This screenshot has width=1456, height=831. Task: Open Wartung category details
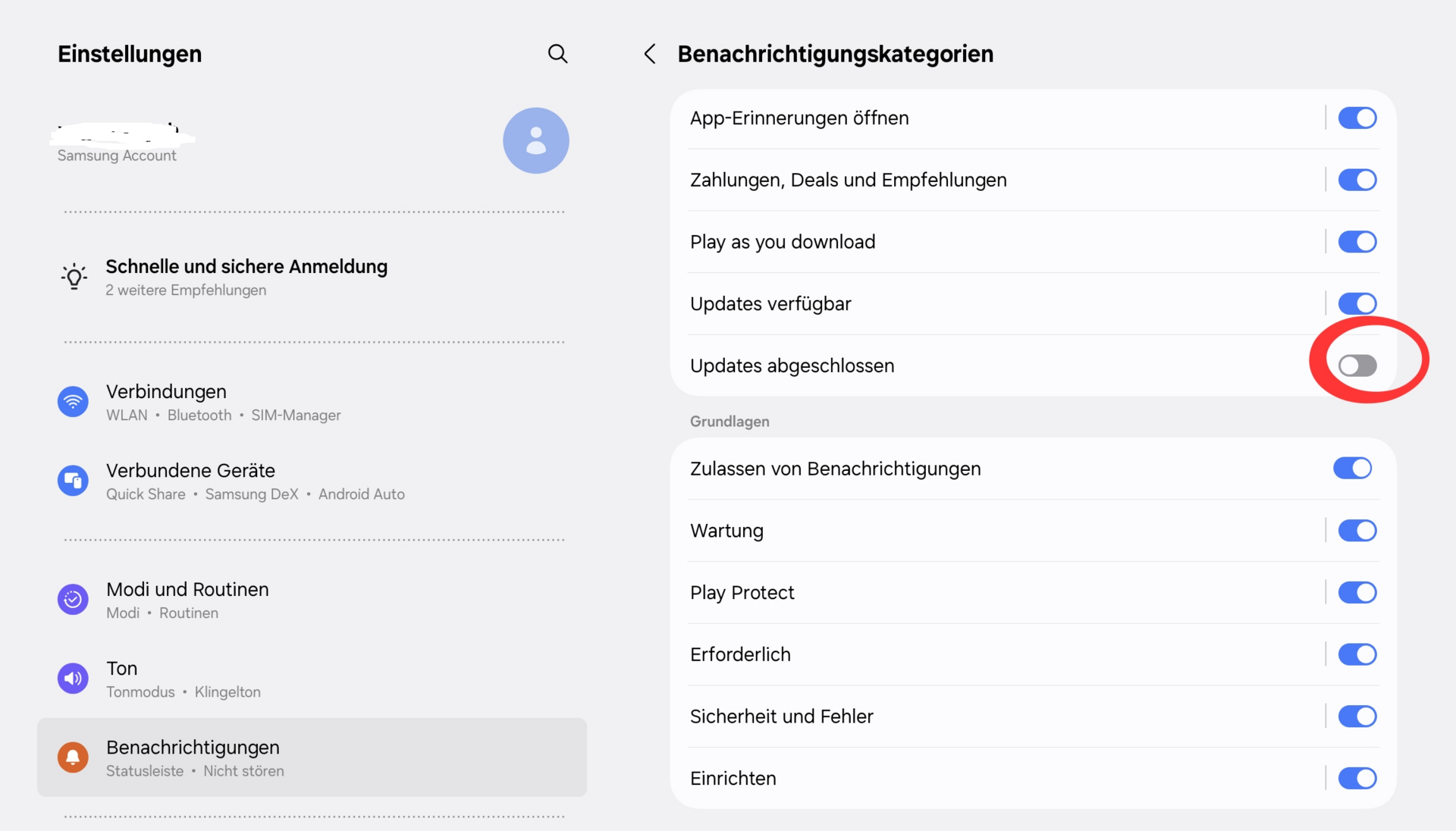(x=726, y=531)
